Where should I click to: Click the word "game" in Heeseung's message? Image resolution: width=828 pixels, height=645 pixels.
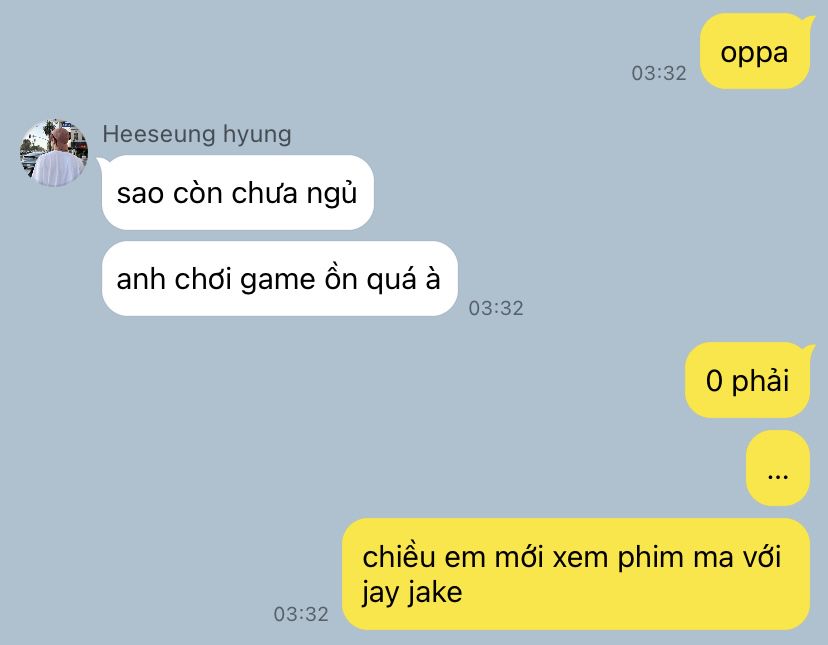(277, 280)
